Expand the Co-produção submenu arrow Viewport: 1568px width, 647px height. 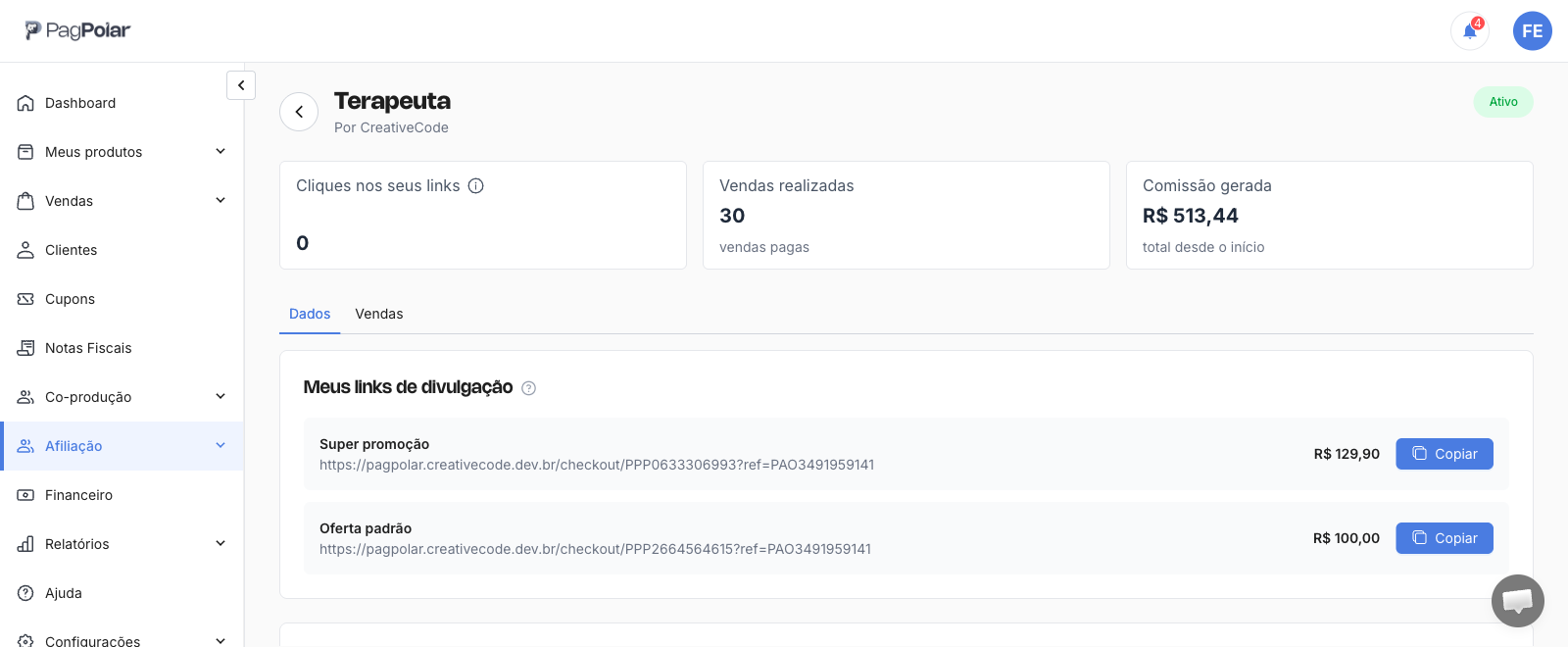tap(220, 396)
